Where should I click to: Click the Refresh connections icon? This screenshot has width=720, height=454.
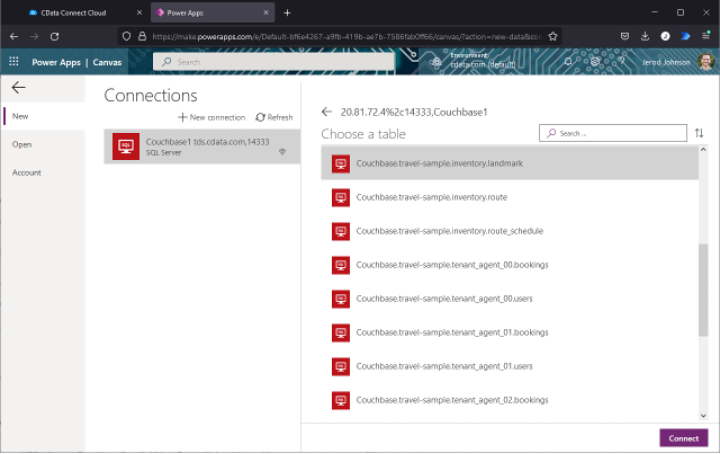pos(260,118)
